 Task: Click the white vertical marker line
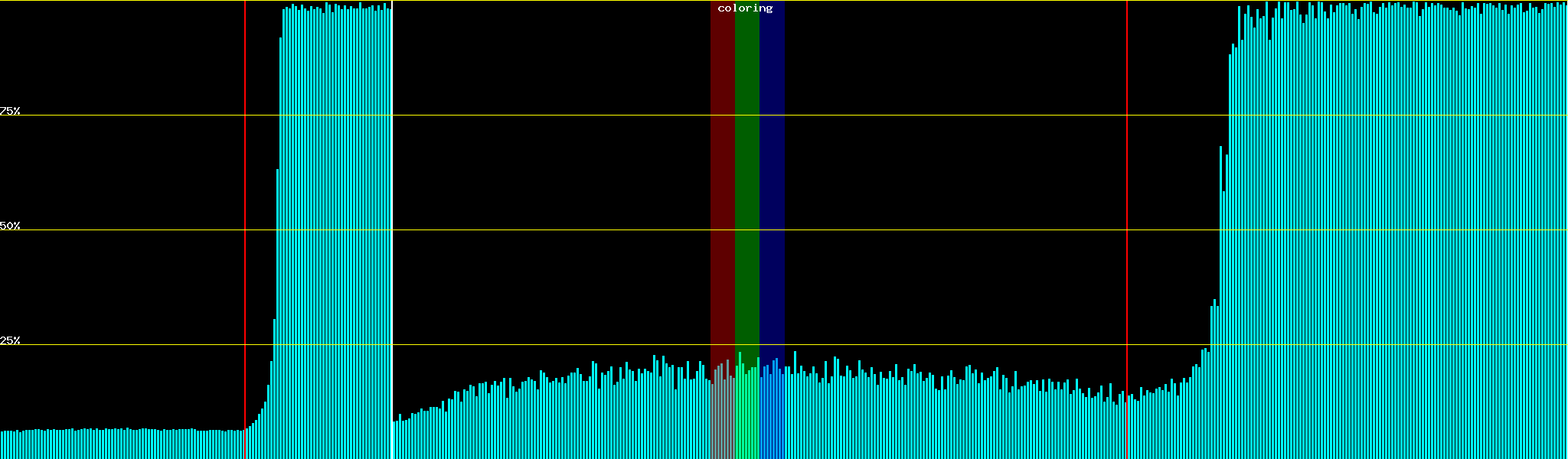tap(392, 229)
